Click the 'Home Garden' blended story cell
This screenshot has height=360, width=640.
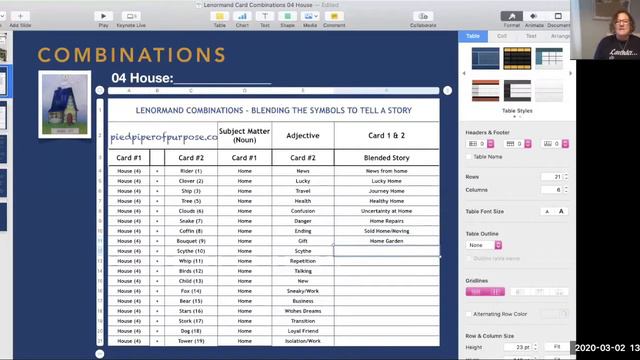pos(387,241)
